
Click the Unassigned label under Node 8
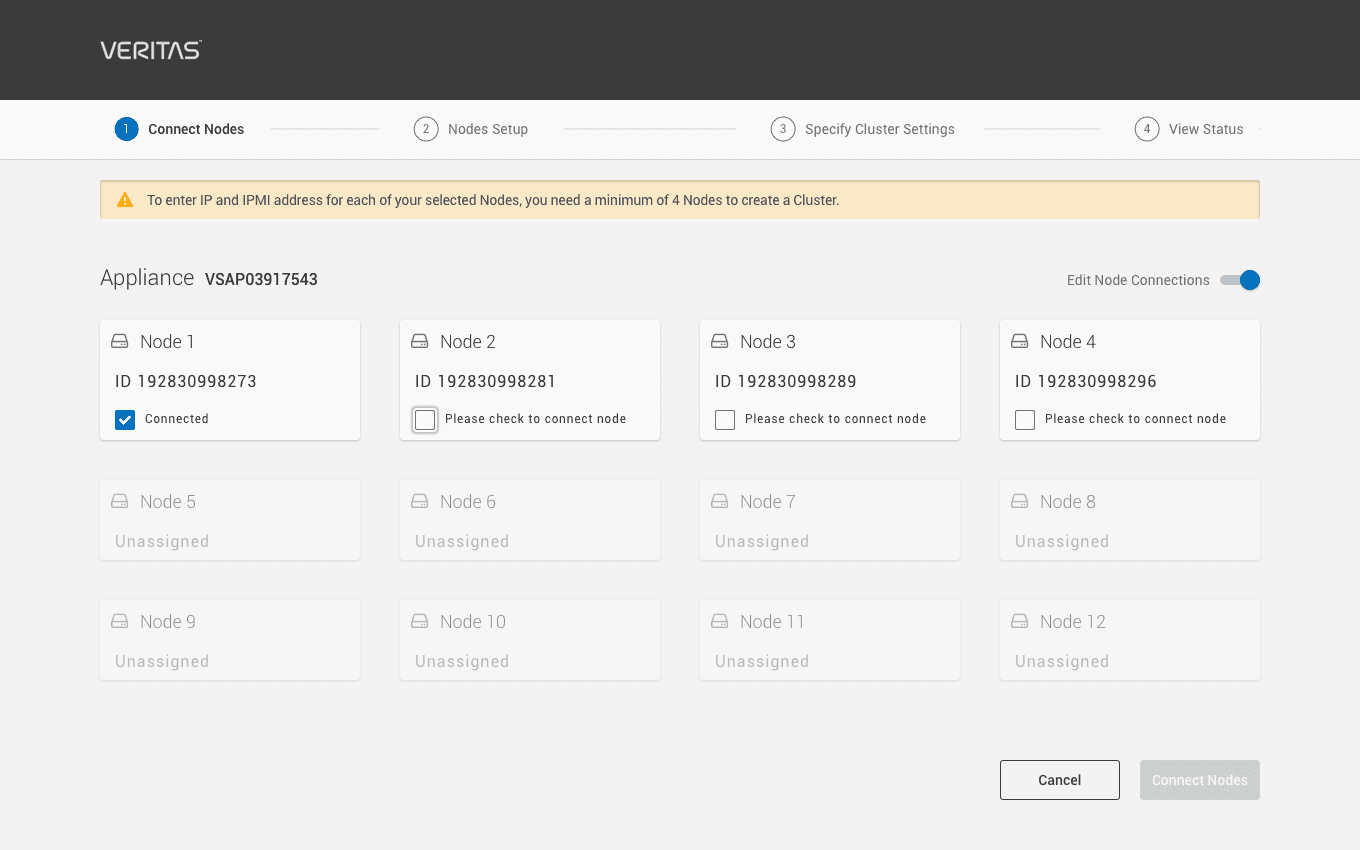coord(1062,542)
